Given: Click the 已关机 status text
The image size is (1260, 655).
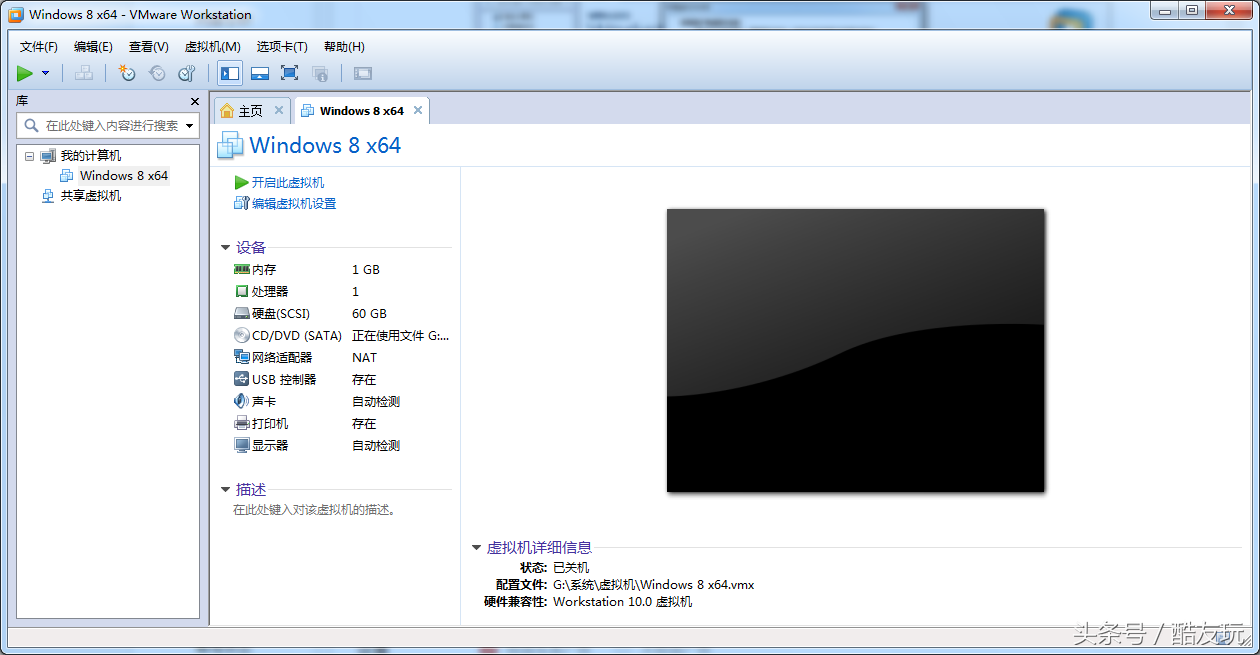Looking at the screenshot, I should 571,568.
